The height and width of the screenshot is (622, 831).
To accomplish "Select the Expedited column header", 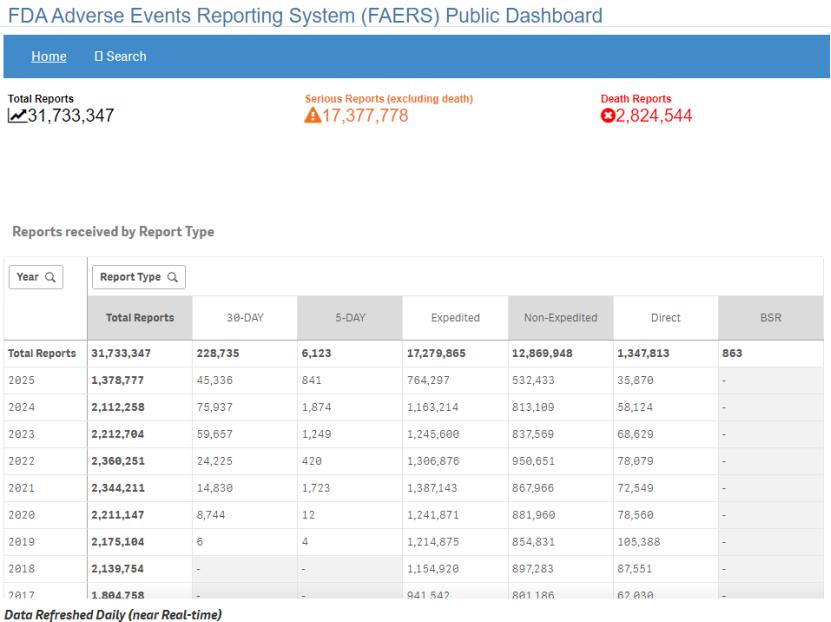I will [455, 317].
